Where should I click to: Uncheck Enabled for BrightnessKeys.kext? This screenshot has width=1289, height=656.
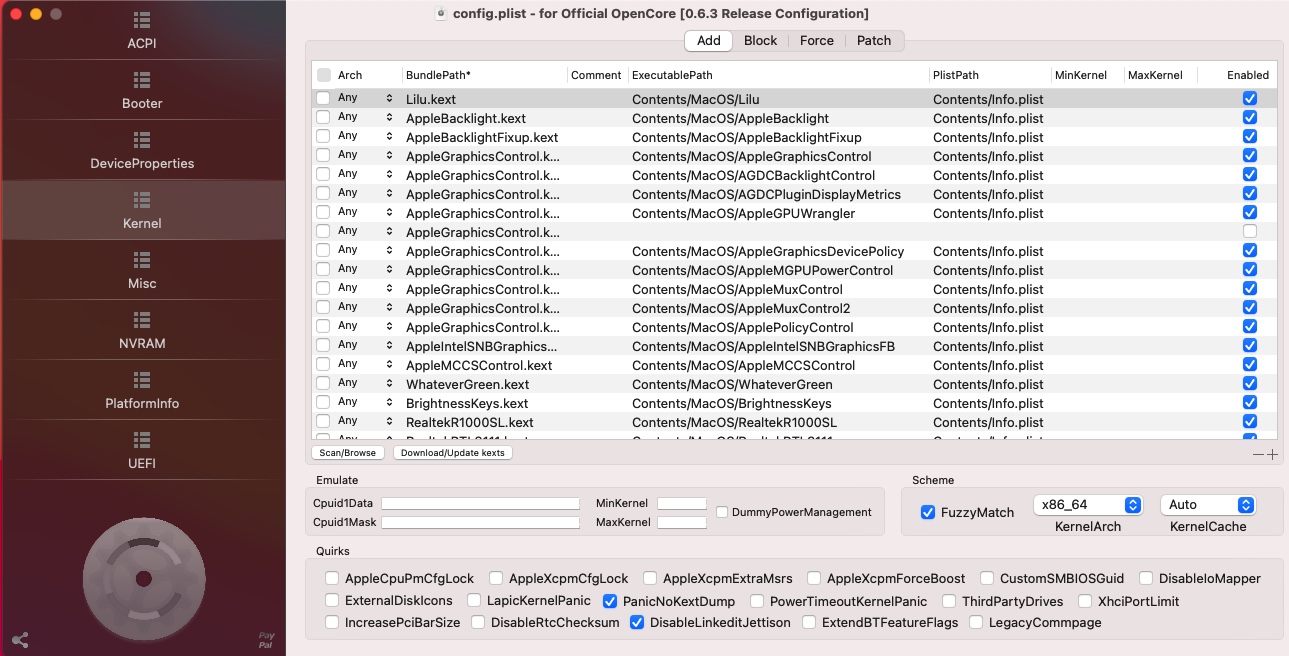[1250, 403]
